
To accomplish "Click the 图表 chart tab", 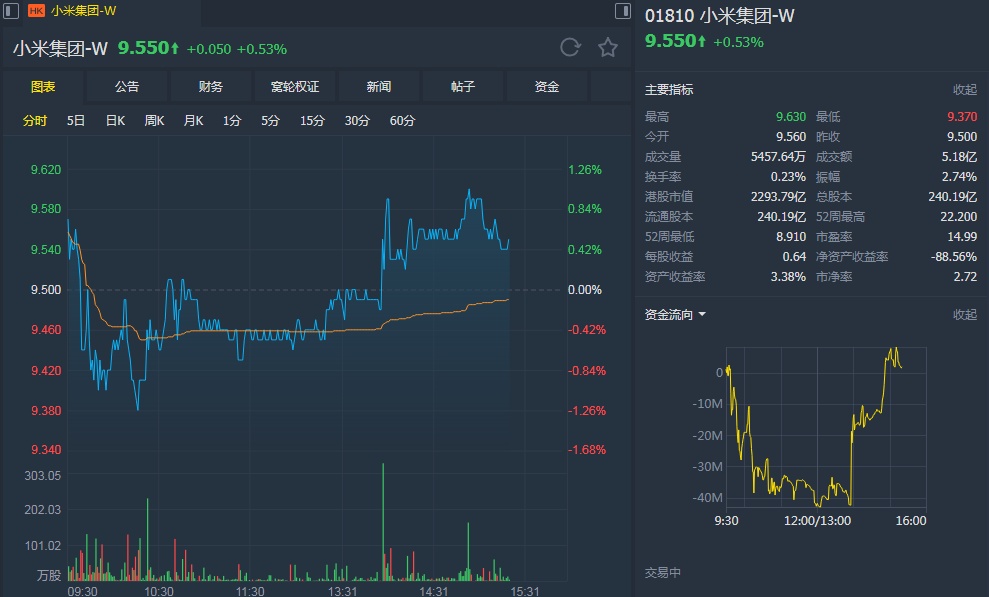I will point(43,87).
